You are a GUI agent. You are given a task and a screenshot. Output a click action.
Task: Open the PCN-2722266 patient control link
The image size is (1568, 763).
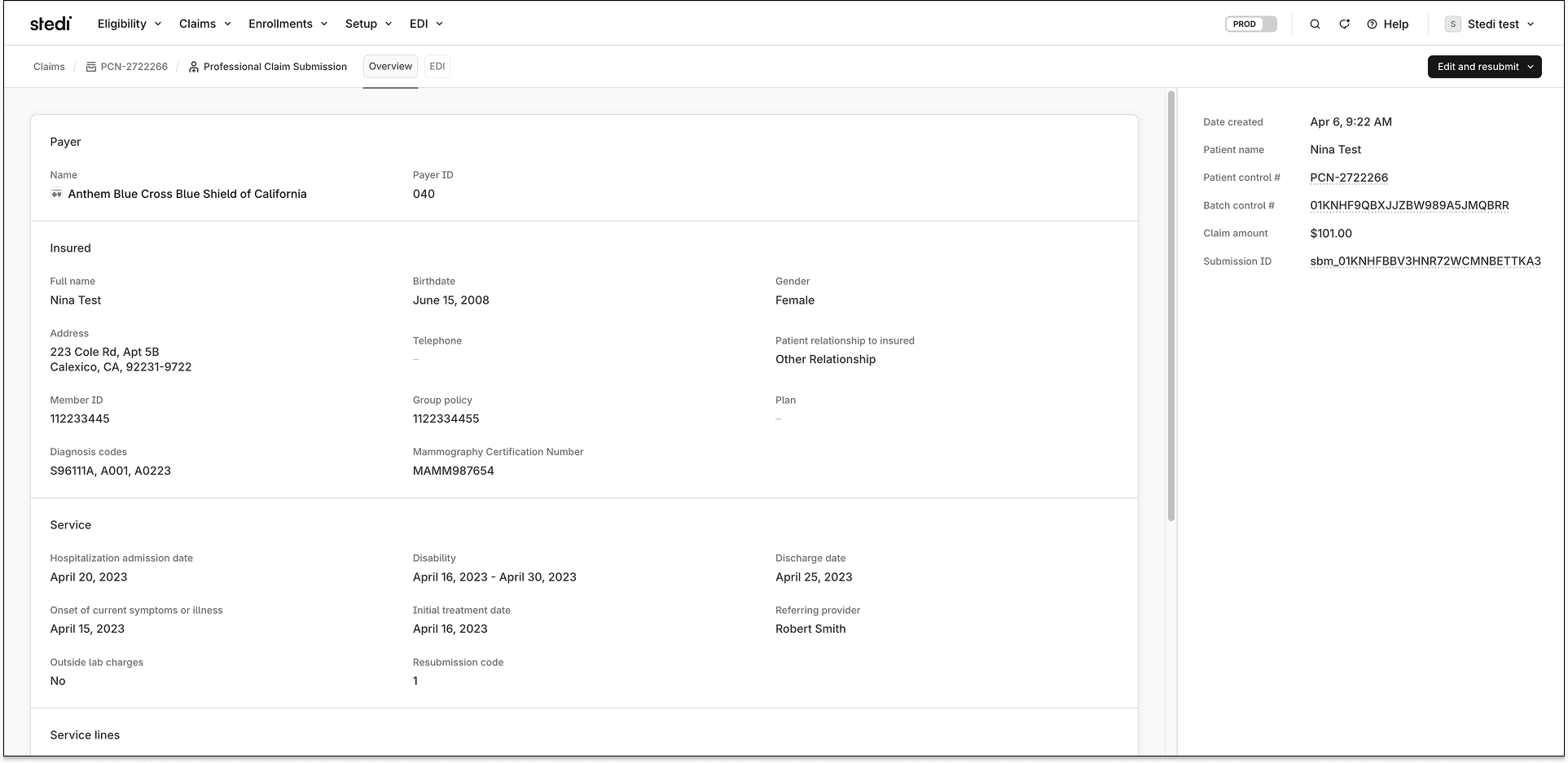click(x=1348, y=178)
